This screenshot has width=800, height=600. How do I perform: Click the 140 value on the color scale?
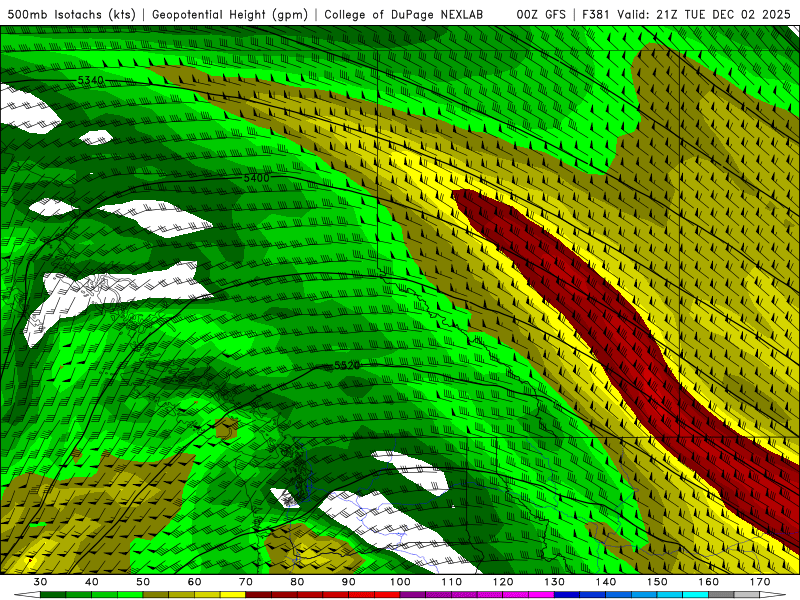pos(606,582)
